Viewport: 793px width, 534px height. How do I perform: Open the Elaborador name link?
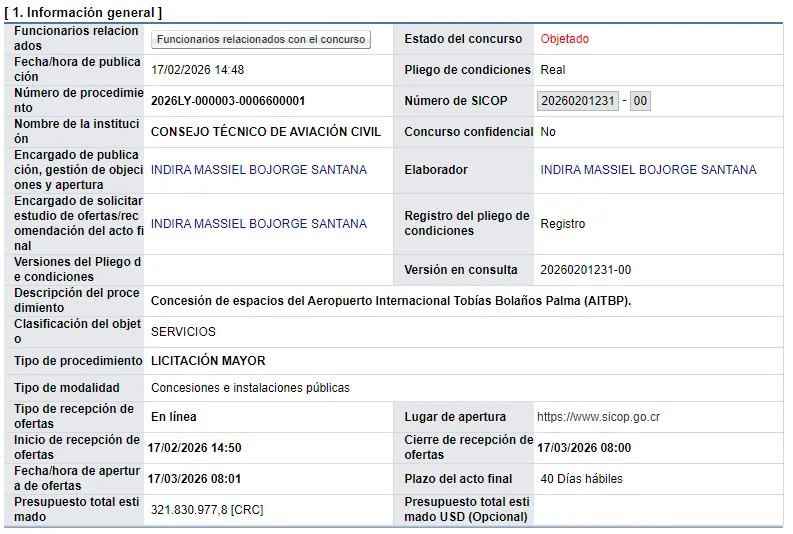click(648, 170)
